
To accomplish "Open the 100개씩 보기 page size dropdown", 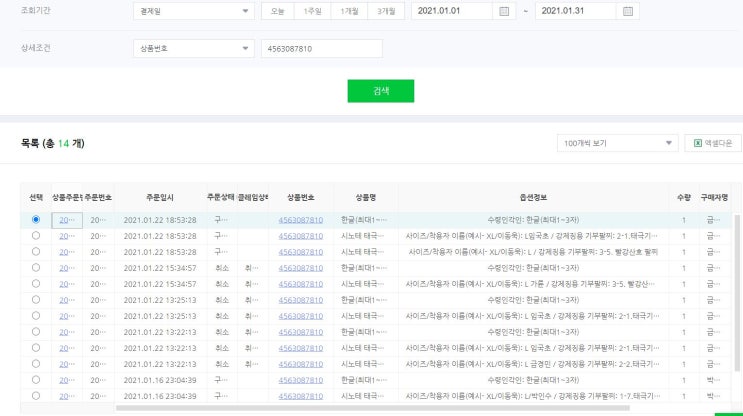I will point(617,143).
